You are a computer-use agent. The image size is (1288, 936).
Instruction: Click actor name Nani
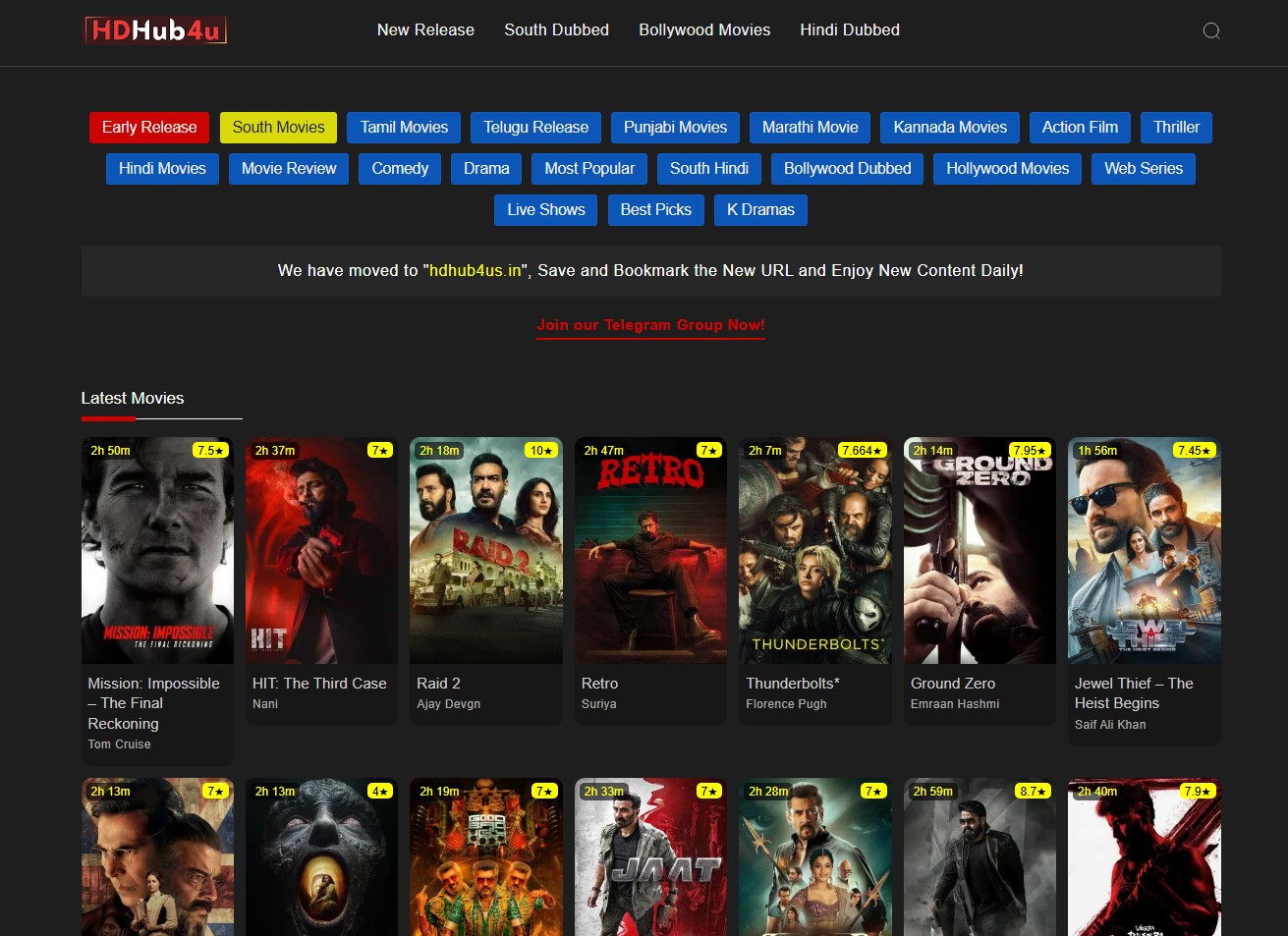[265, 704]
